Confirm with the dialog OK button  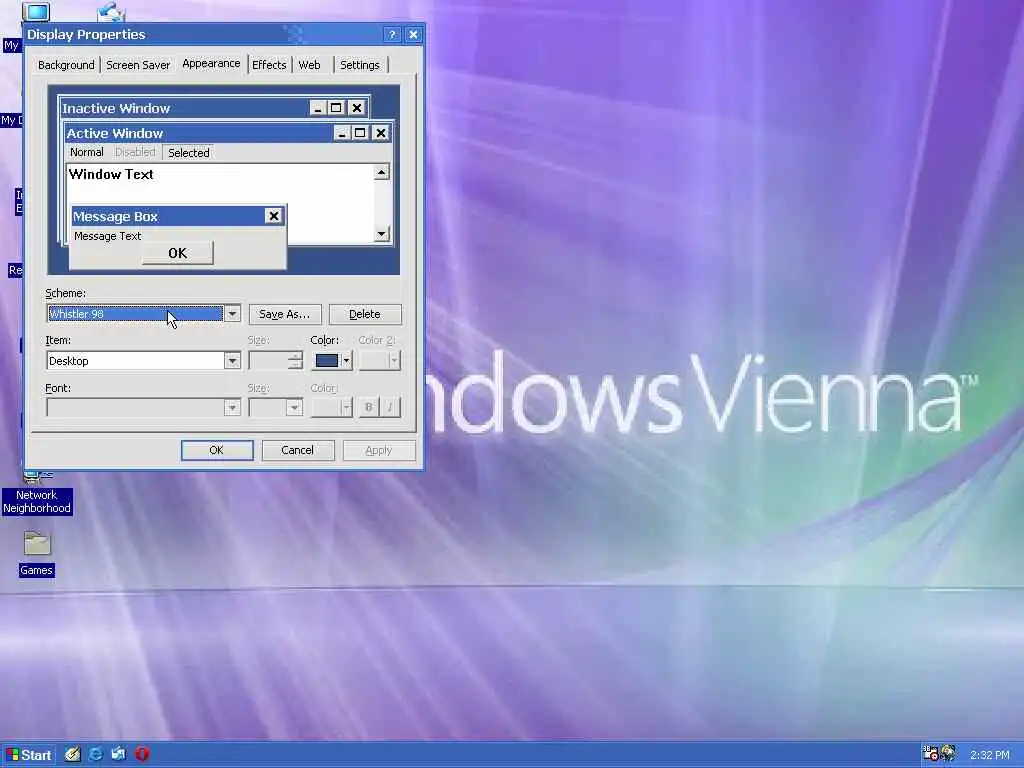pos(217,450)
